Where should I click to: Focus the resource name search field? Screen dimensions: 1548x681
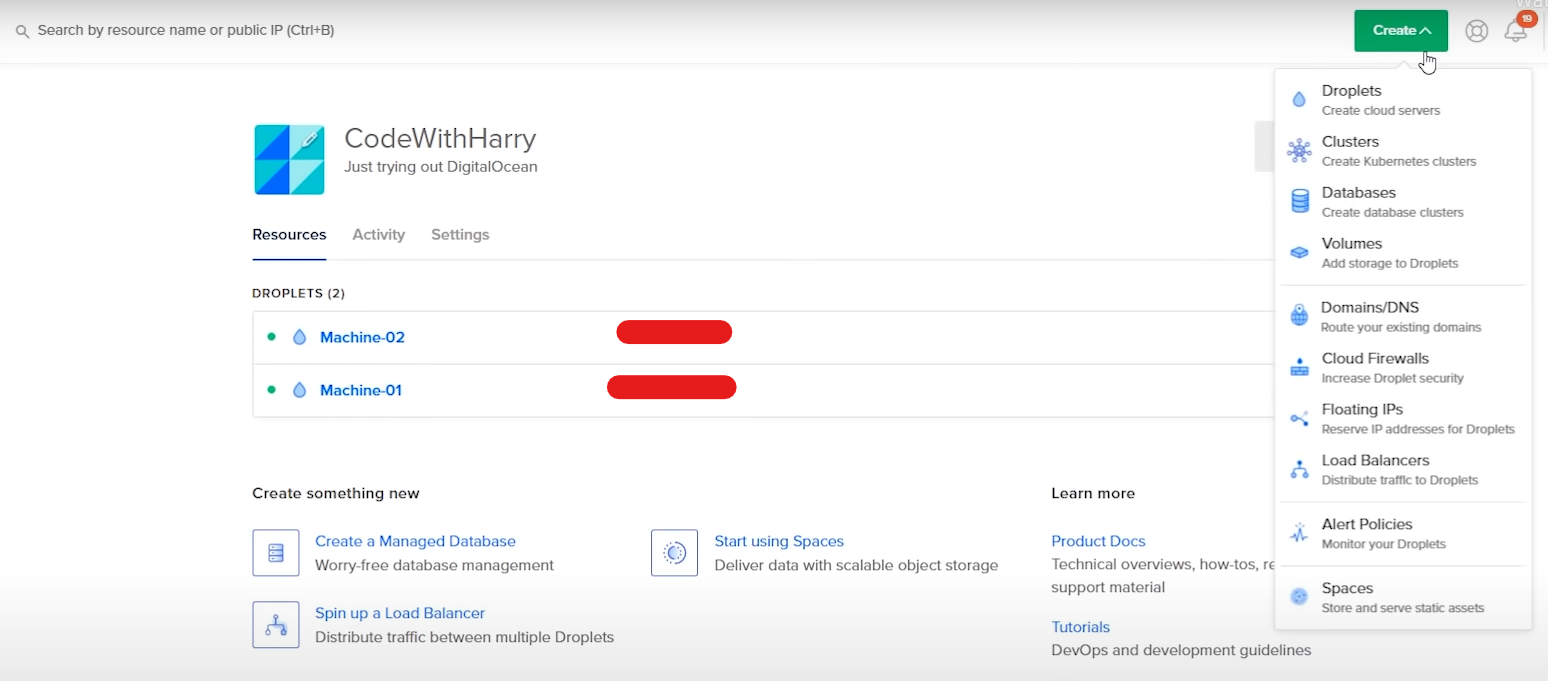click(x=186, y=31)
